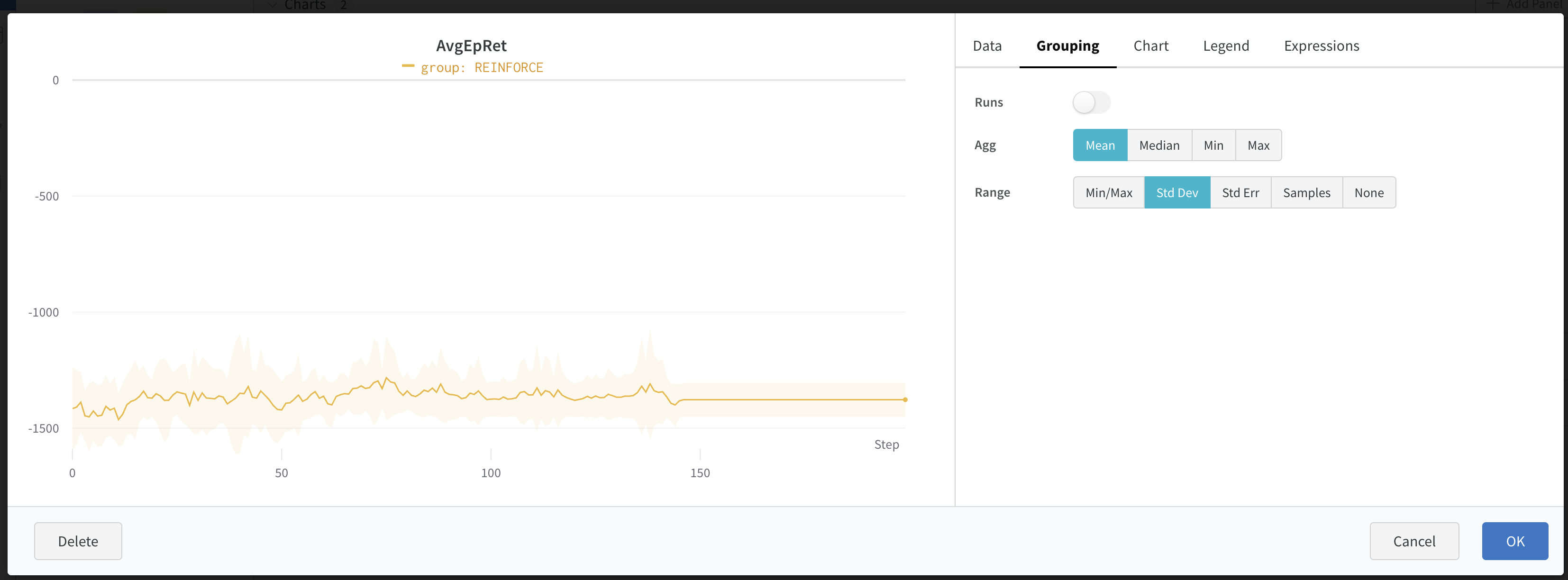Image resolution: width=1568 pixels, height=580 pixels.
Task: Confirm with the OK button
Action: point(1514,541)
